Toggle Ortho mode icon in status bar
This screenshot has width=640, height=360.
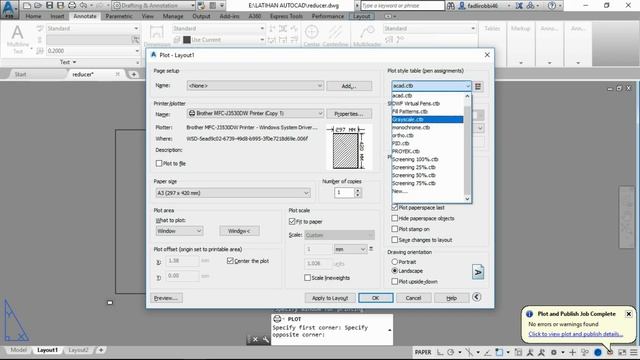(440, 352)
